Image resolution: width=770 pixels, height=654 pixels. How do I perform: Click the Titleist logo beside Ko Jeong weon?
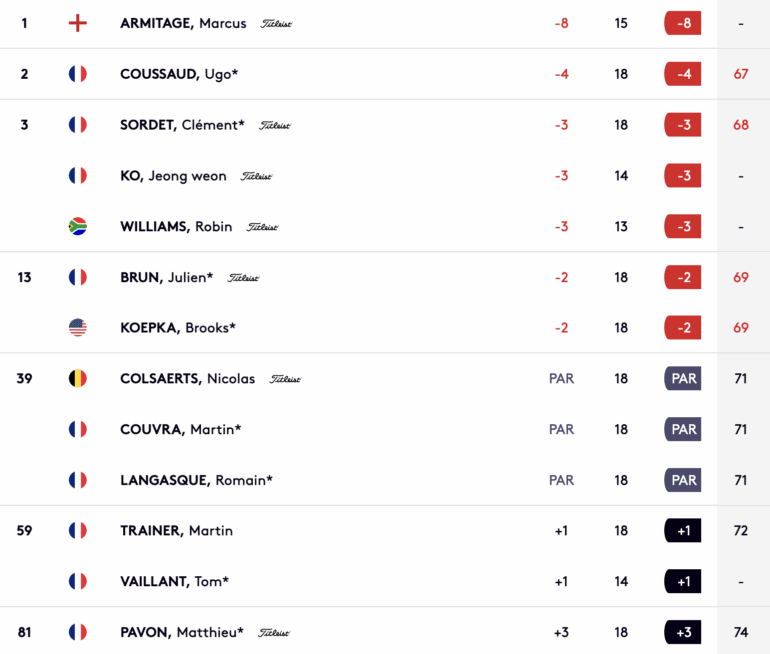pos(256,176)
